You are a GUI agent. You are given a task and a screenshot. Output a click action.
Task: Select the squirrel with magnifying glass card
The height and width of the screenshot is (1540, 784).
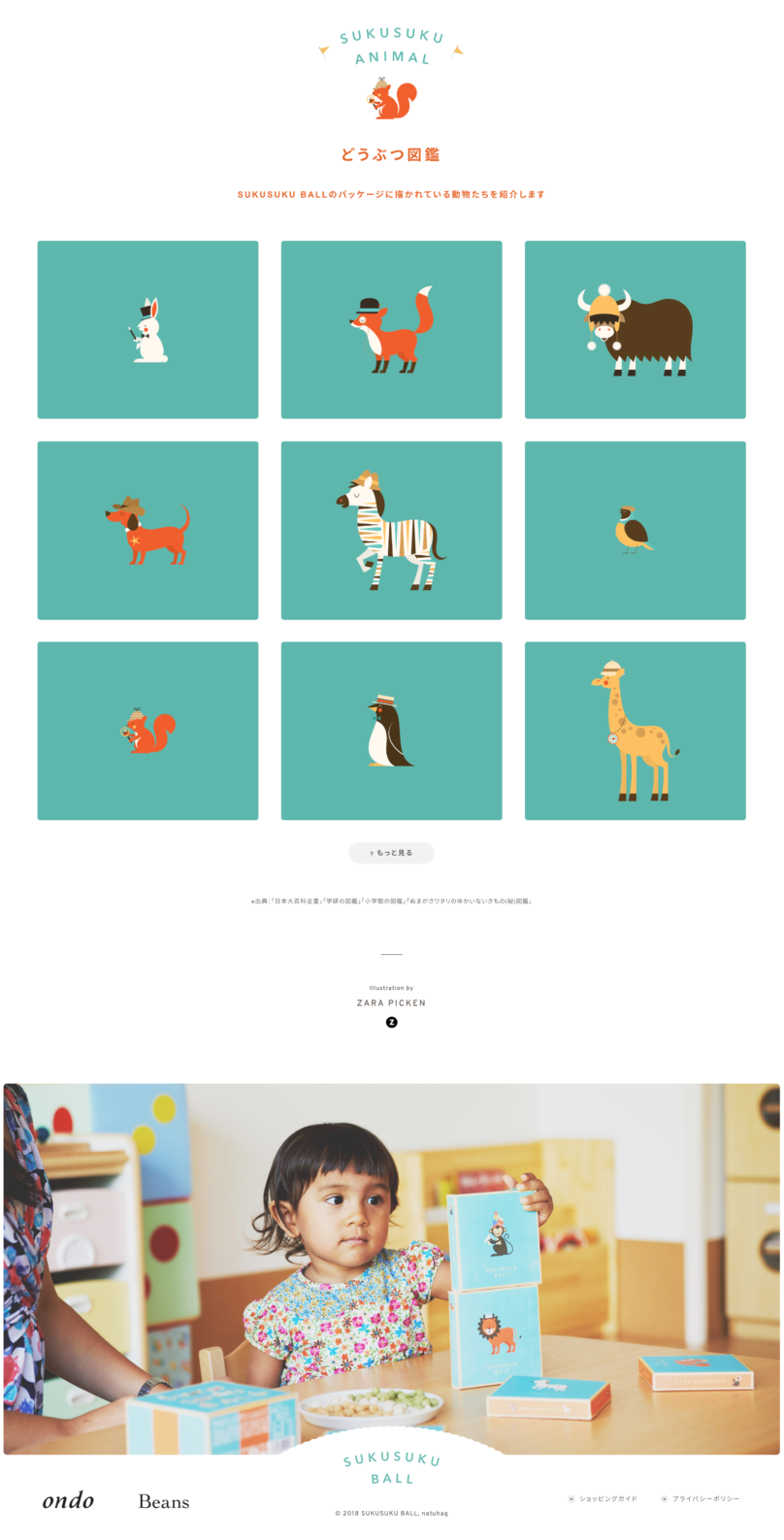(x=147, y=731)
